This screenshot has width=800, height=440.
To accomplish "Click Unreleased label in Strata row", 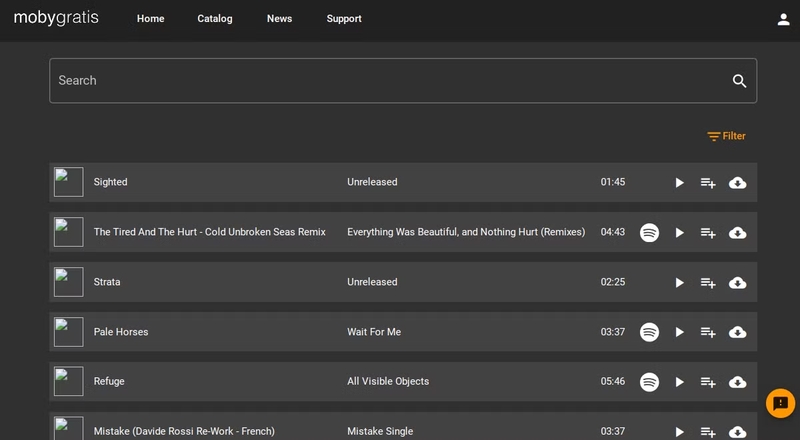I will coord(372,282).
